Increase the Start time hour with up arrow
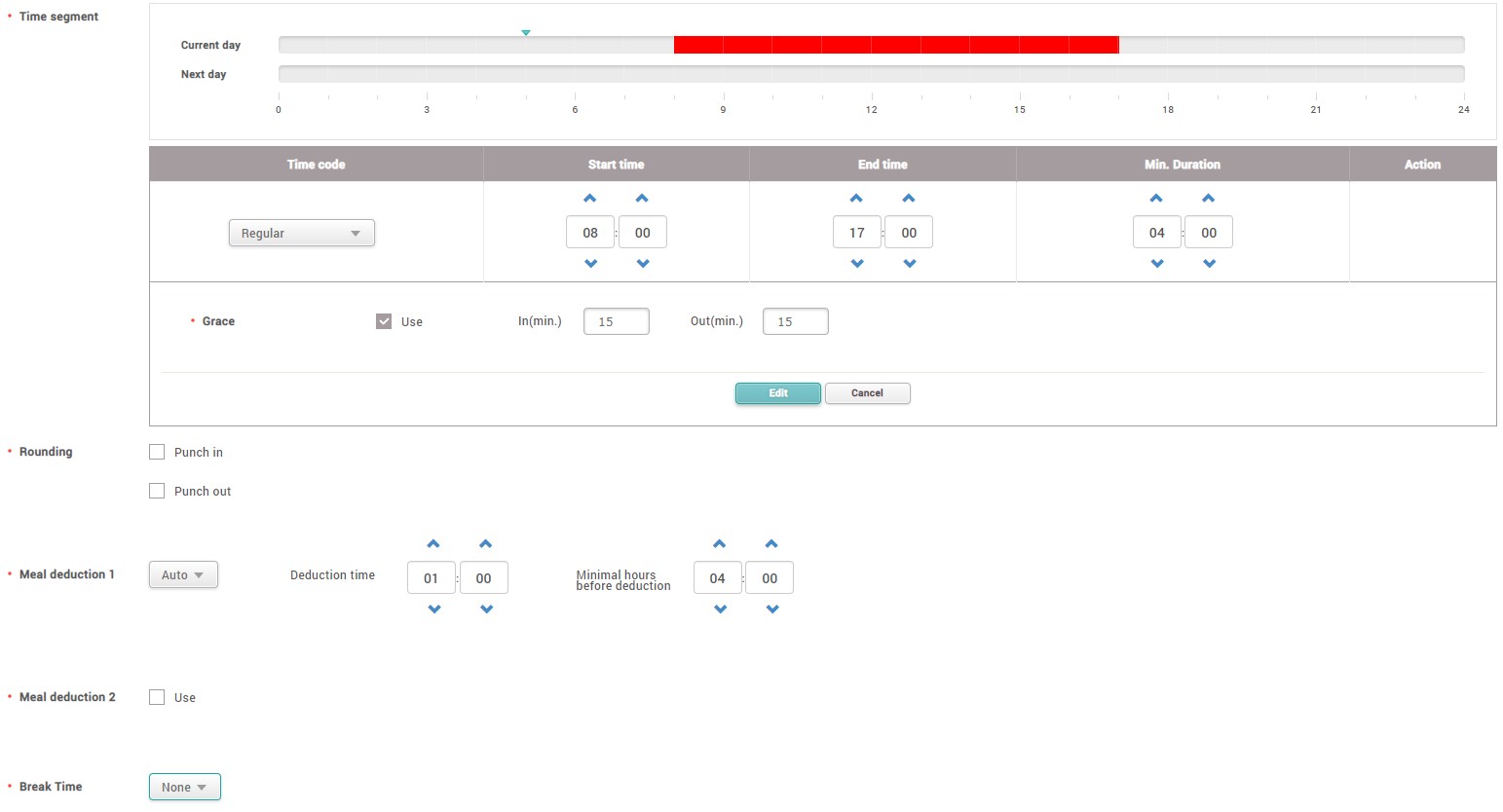The height and width of the screenshot is (812, 1503). pyautogui.click(x=589, y=199)
